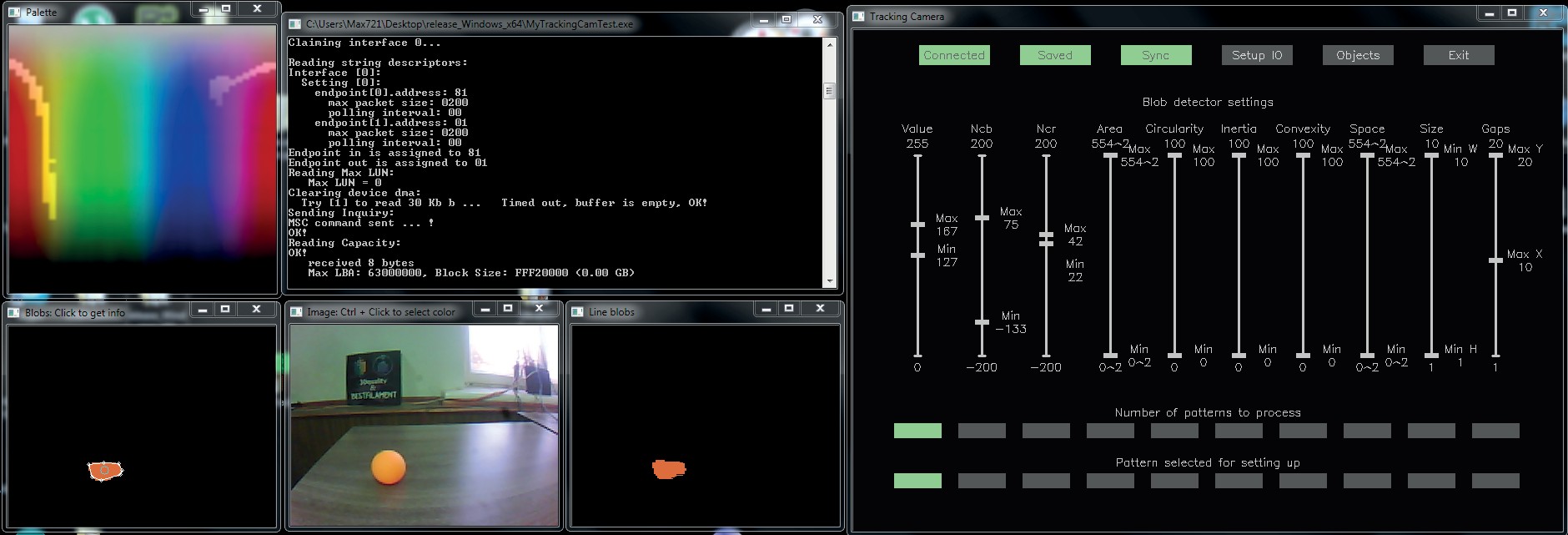Select first pattern for setting up
Image resolution: width=1568 pixels, height=535 pixels.
coord(917,481)
